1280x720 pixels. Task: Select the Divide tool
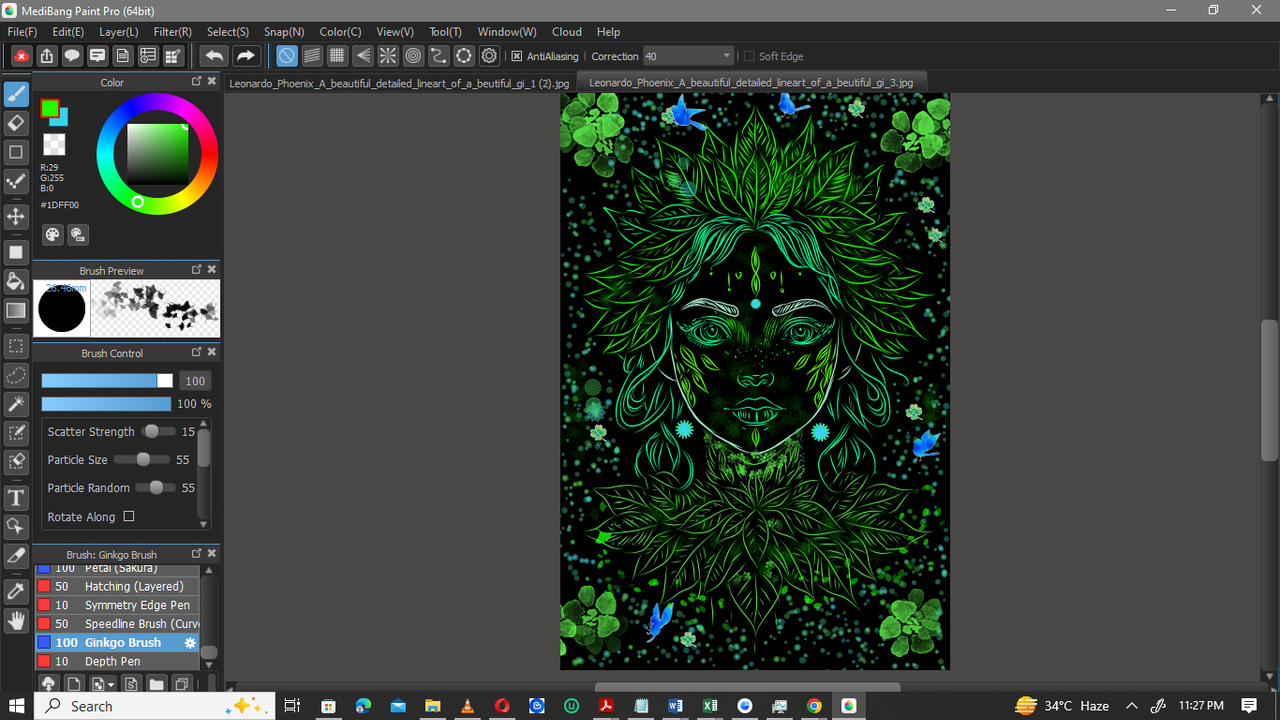pyautogui.click(x=16, y=555)
